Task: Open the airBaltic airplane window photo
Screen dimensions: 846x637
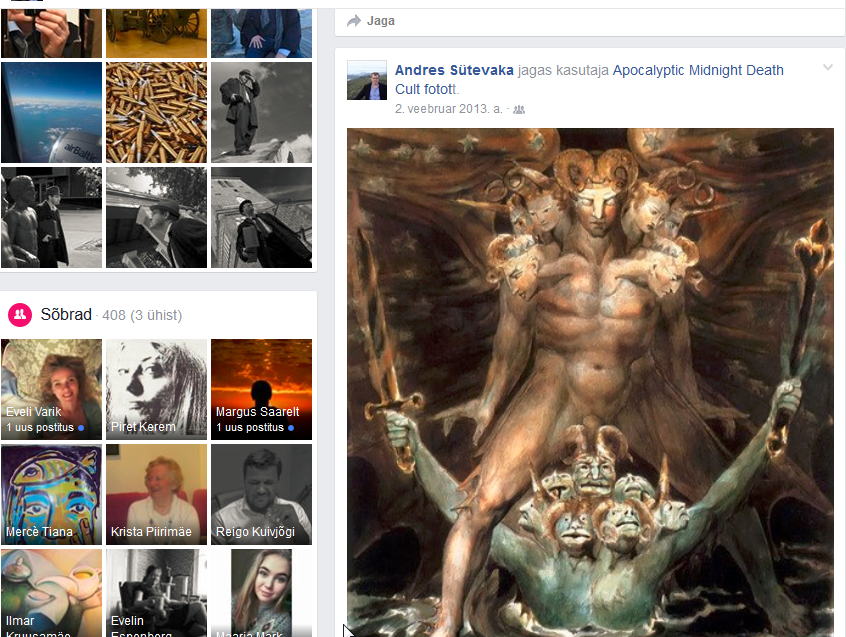Action: pyautogui.click(x=51, y=112)
